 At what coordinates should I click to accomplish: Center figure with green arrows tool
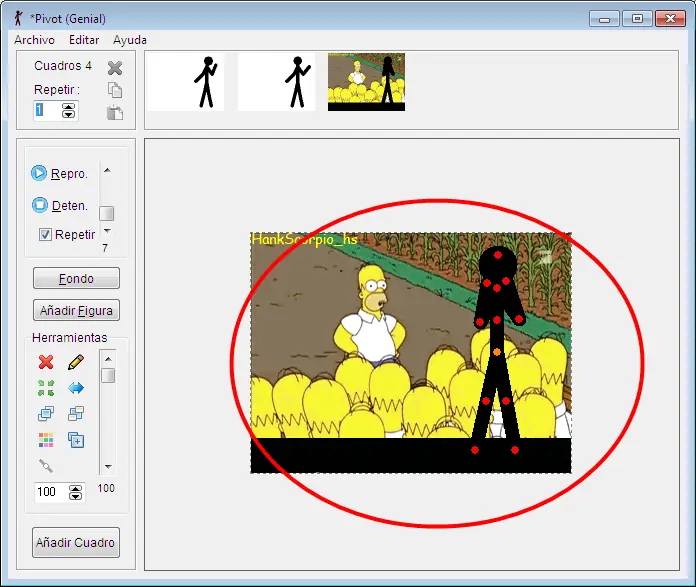pos(46,388)
